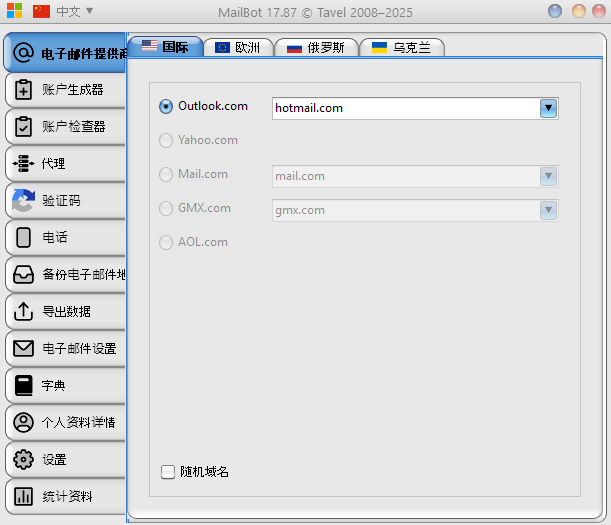
Task: Click the Ukrainian flag on the 乌克兰 tab
Action: tap(379, 48)
